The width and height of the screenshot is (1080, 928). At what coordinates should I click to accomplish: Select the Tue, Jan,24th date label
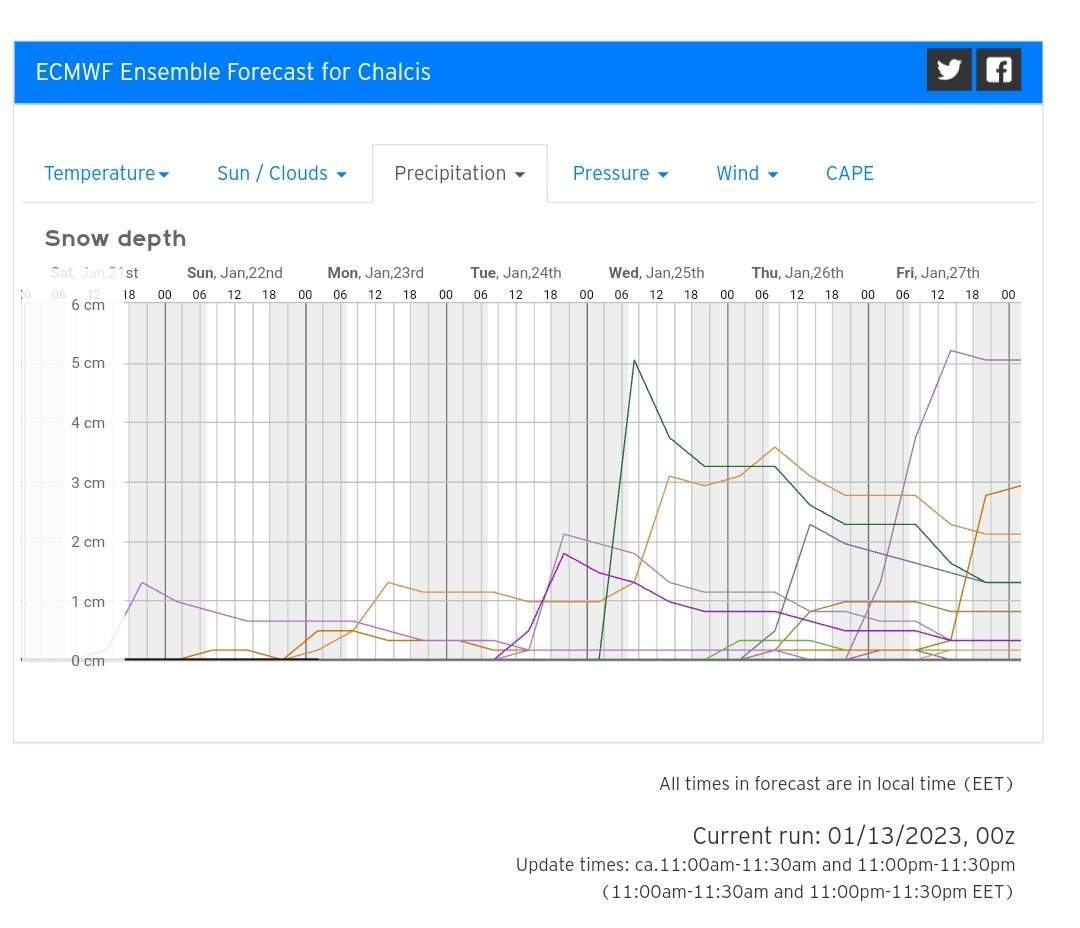click(515, 273)
